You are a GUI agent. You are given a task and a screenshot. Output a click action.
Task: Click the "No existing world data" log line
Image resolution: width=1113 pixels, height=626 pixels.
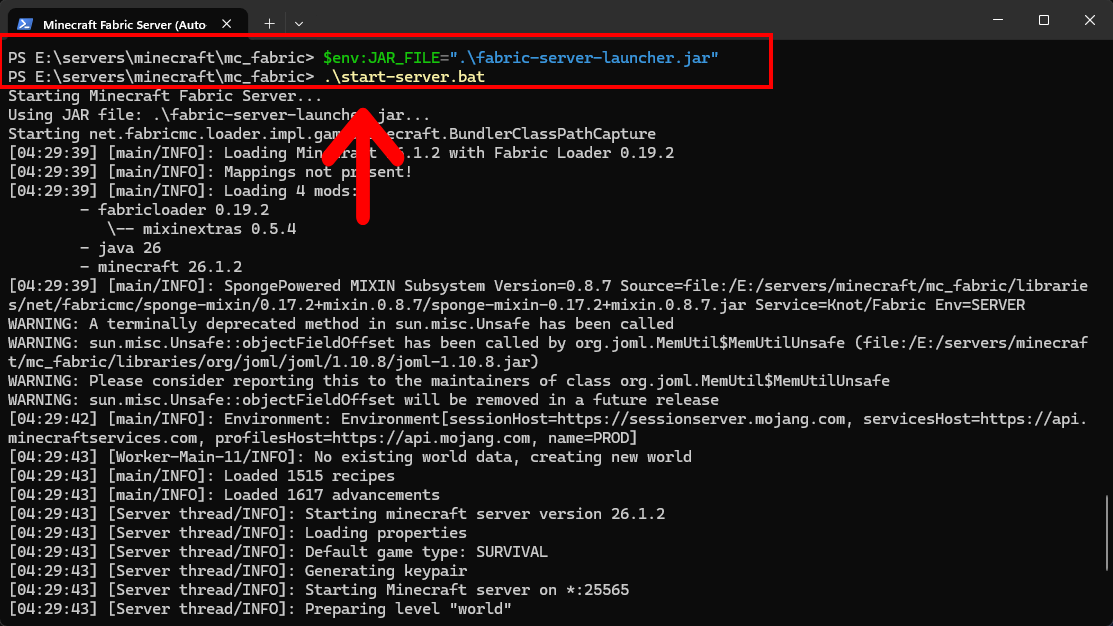349,456
